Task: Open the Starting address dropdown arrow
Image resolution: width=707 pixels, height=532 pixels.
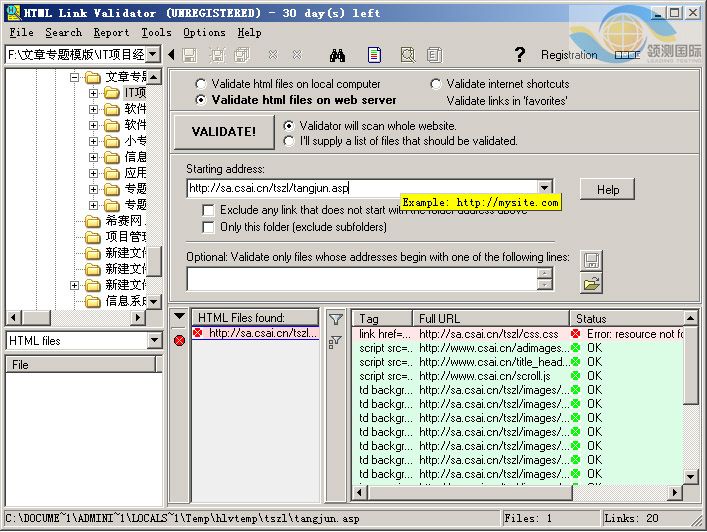Action: pyautogui.click(x=544, y=188)
